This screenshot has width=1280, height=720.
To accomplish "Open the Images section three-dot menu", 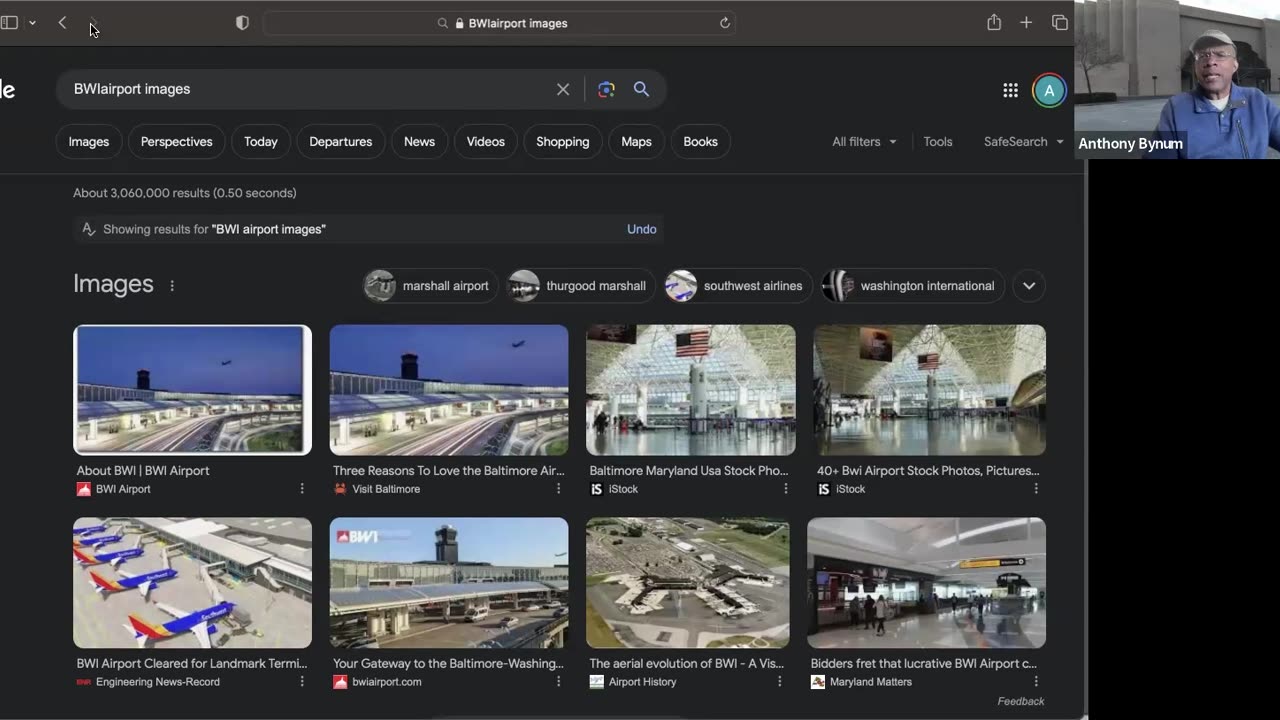I will [172, 285].
